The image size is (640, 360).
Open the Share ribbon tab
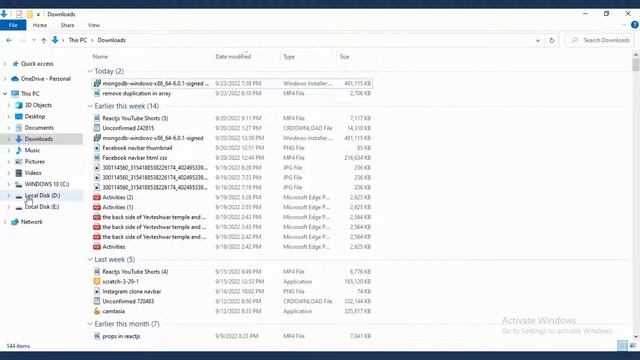pos(67,25)
